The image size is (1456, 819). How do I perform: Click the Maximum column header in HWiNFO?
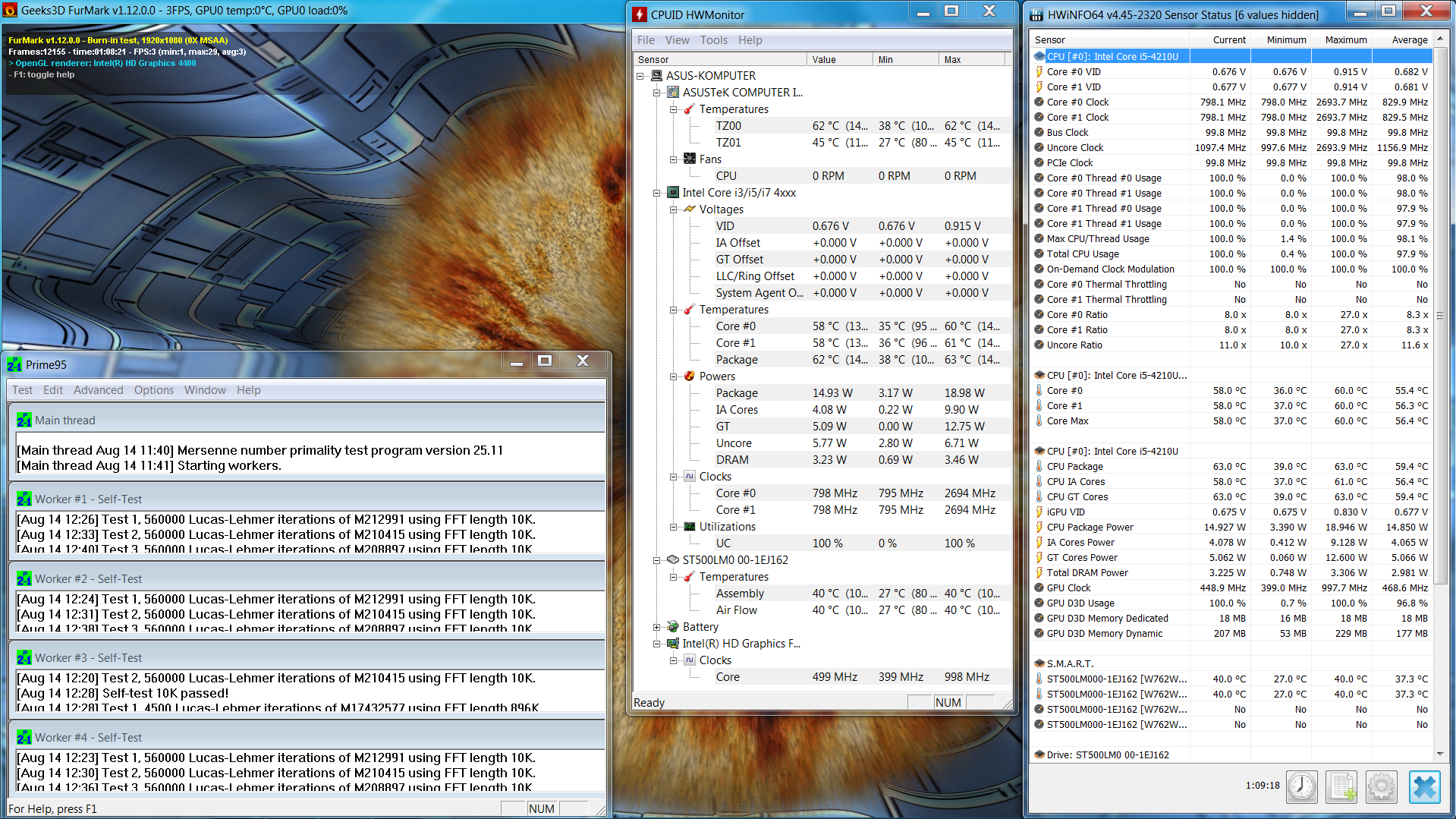[x=1341, y=40]
